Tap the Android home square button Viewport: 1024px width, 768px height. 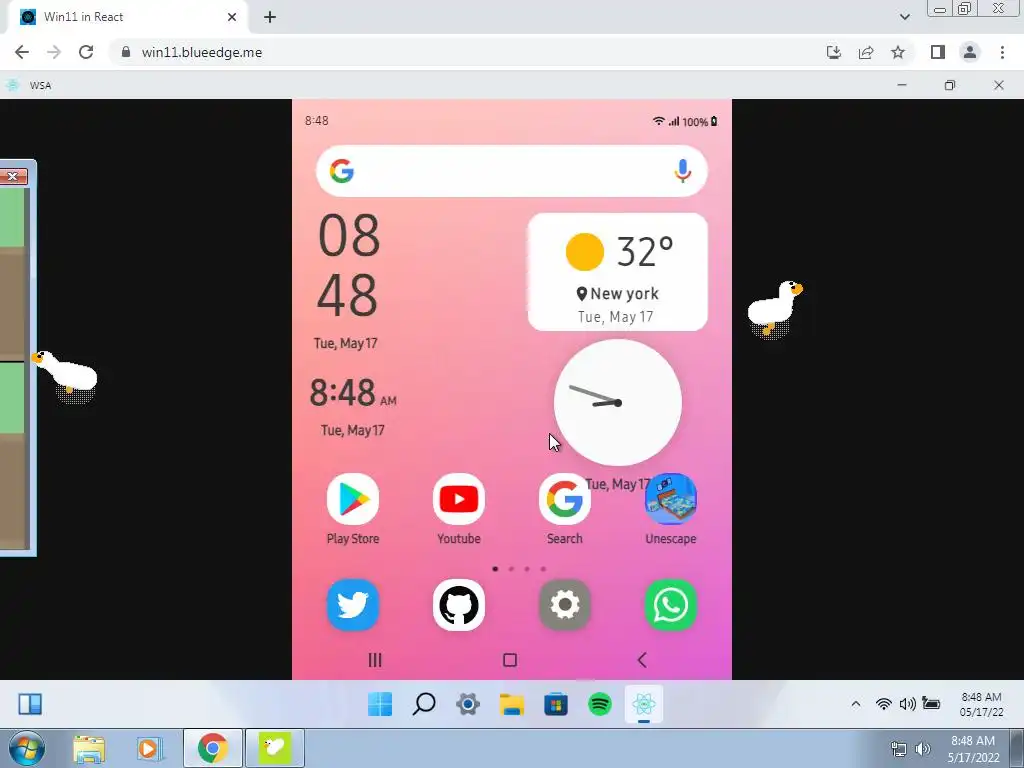510,660
